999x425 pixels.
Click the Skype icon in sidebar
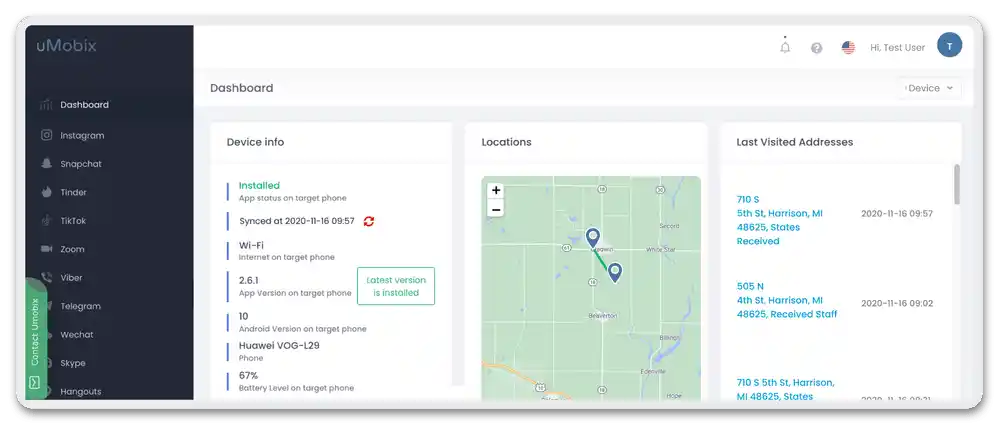tap(48, 363)
